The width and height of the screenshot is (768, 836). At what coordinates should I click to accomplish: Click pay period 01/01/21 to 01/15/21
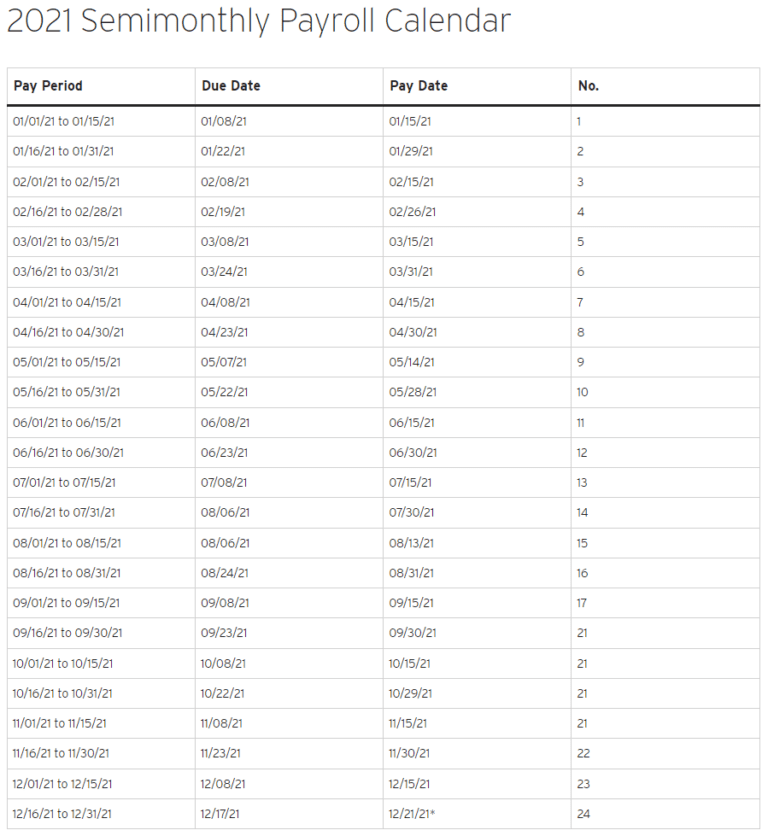coord(63,122)
